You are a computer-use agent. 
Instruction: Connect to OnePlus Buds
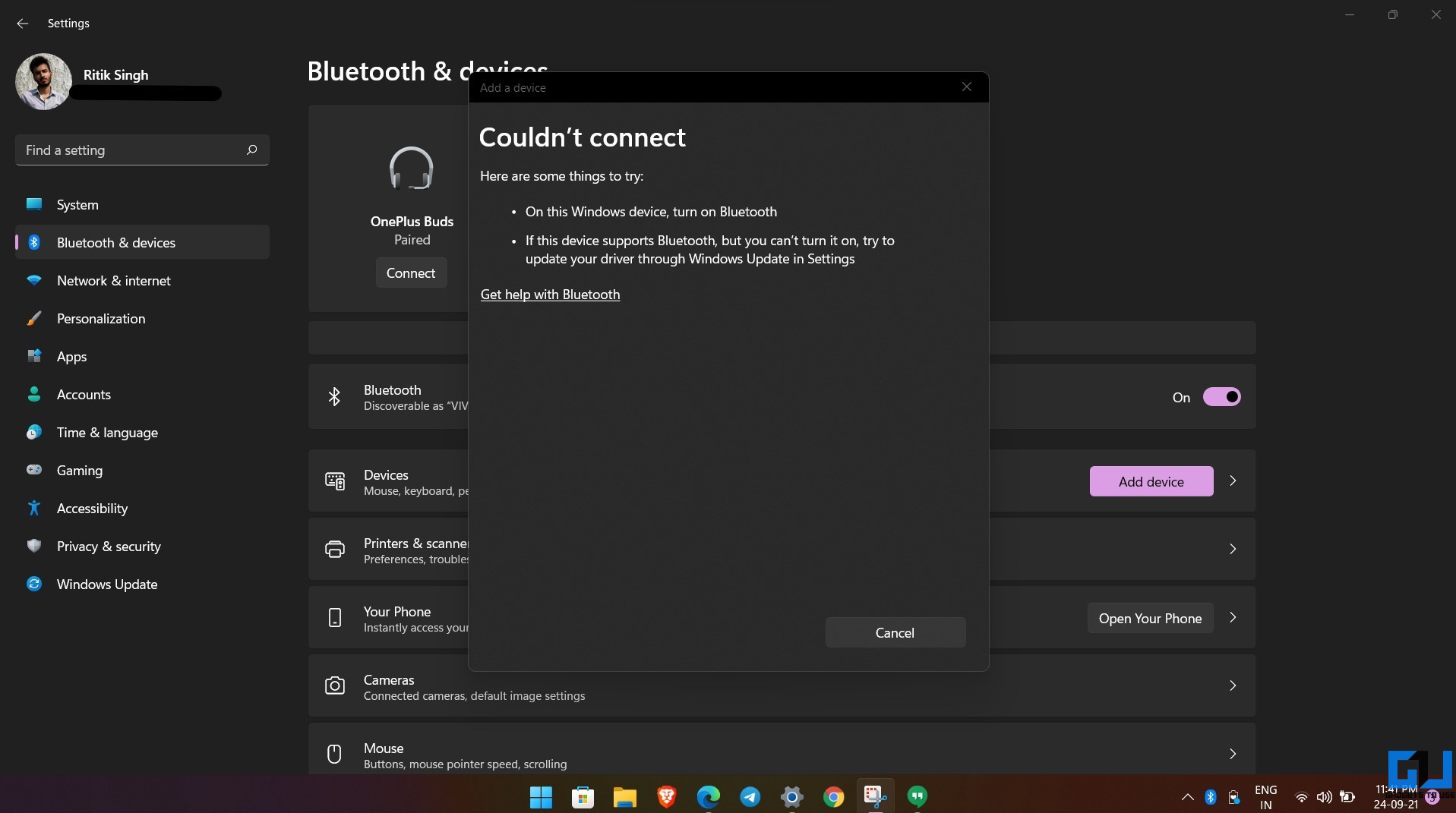click(x=410, y=273)
